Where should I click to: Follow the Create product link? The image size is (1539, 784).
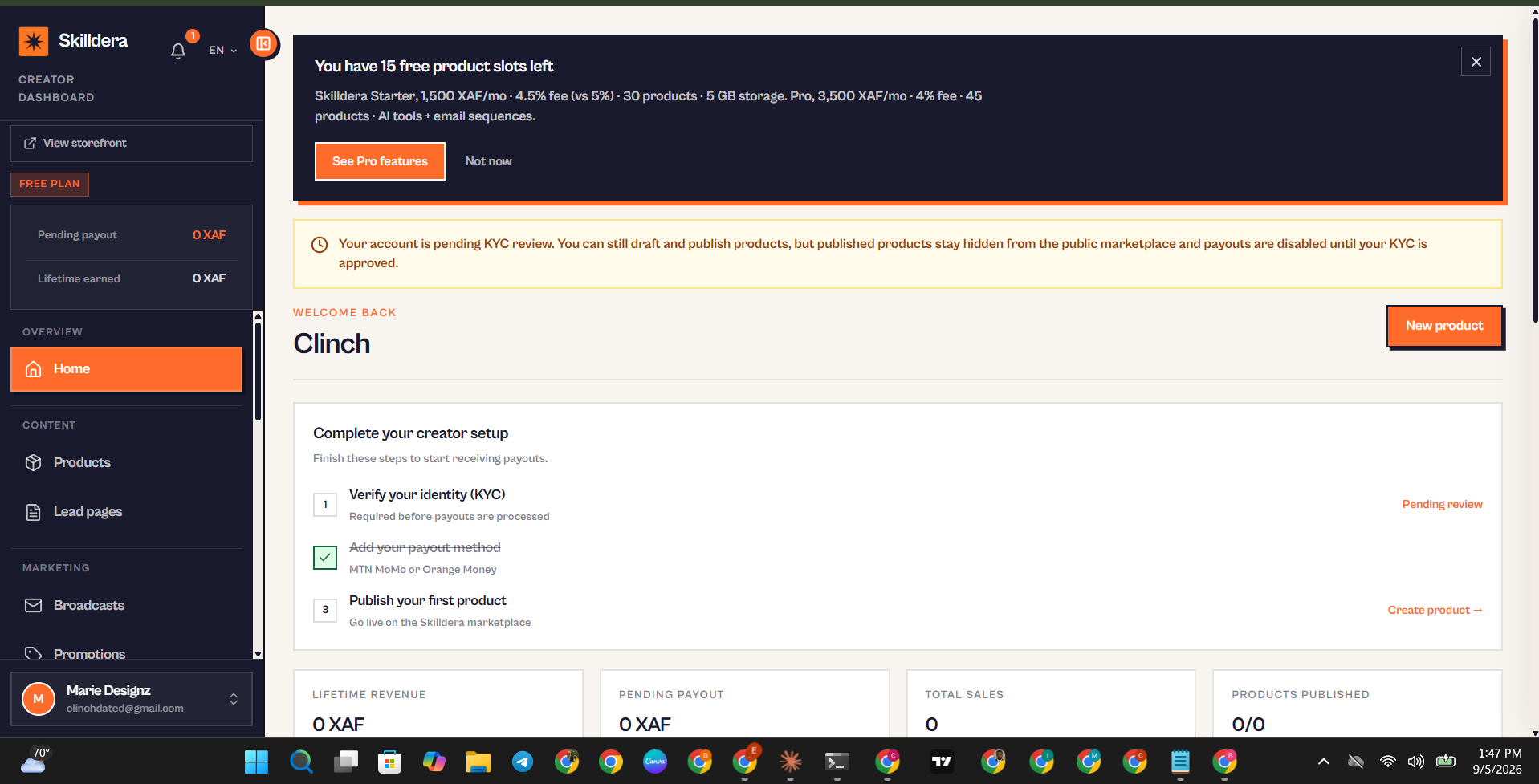pos(1435,610)
